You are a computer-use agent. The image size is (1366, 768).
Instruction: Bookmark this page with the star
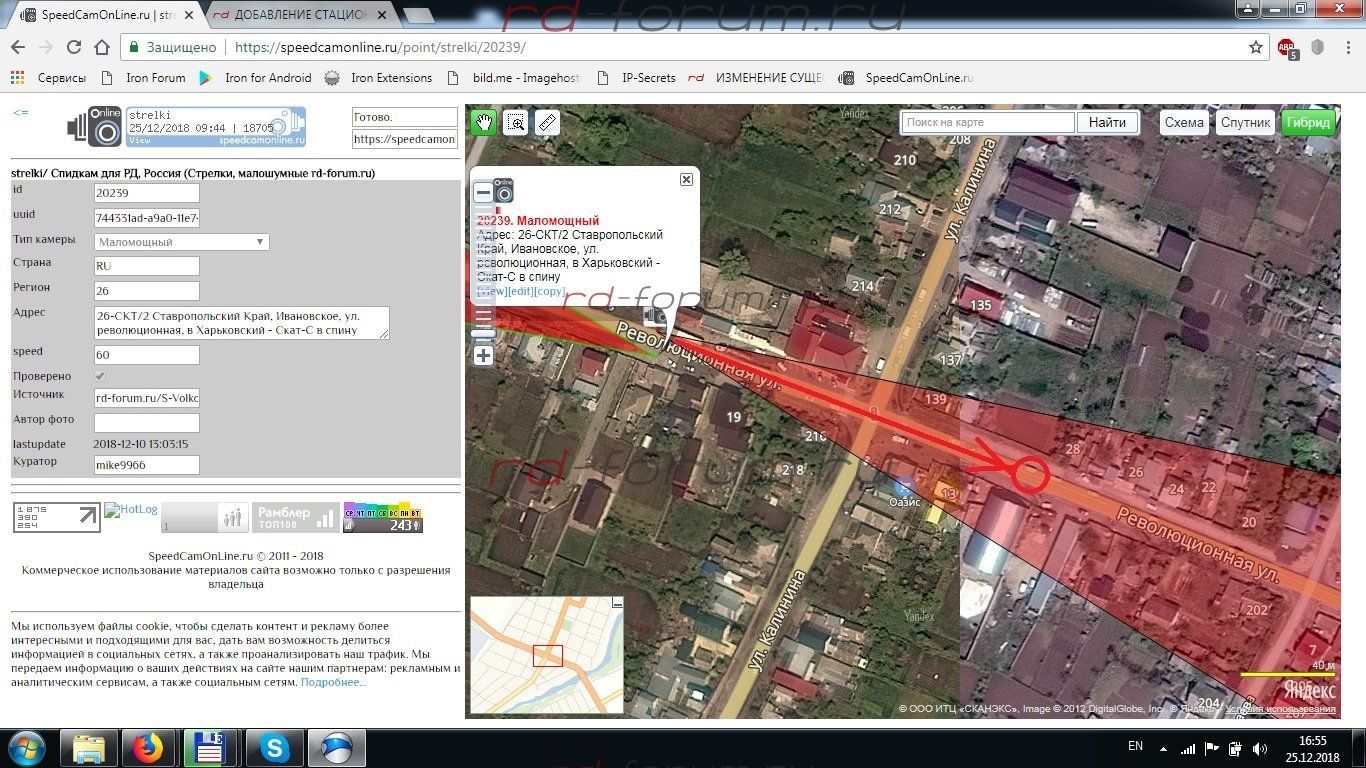pyautogui.click(x=1256, y=47)
